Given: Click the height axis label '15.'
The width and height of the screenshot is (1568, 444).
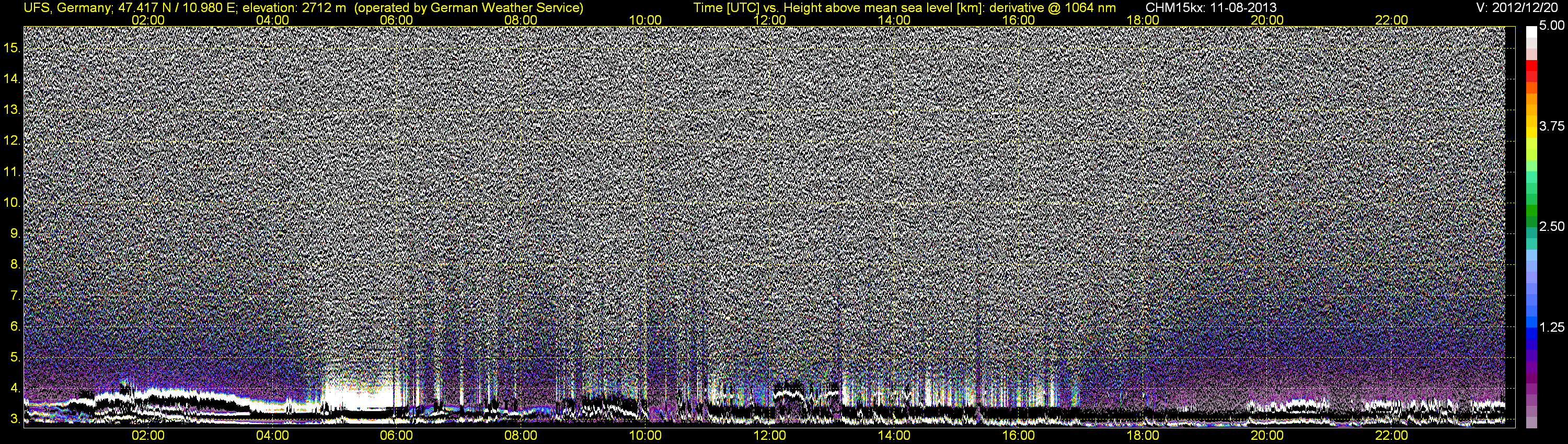Looking at the screenshot, I should tap(12, 48).
